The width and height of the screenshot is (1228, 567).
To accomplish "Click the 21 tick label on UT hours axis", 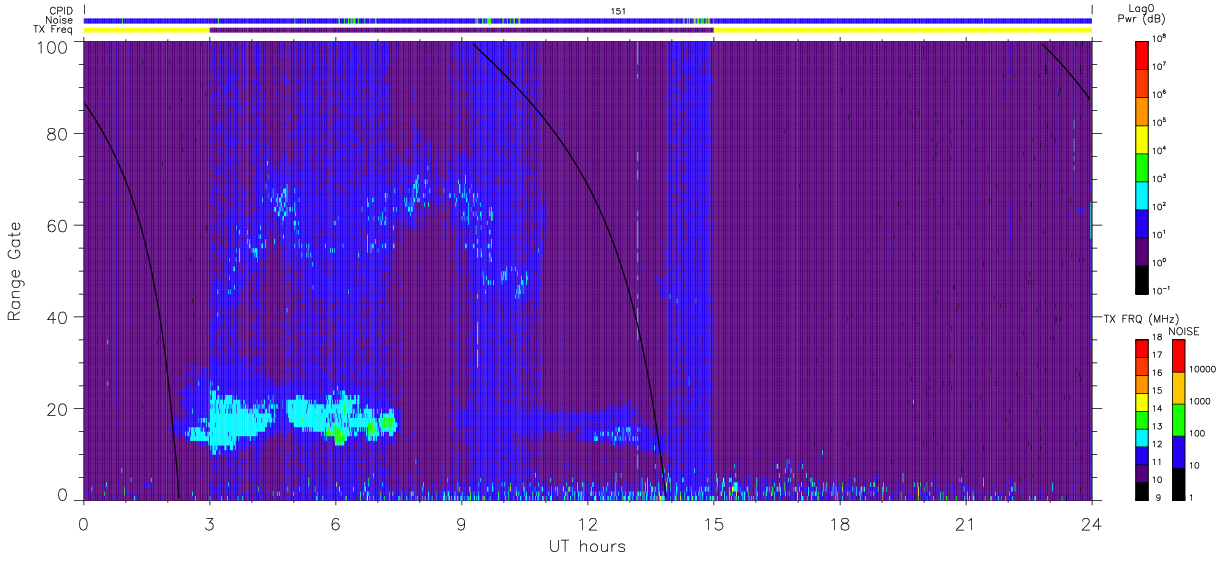I will tap(965, 524).
